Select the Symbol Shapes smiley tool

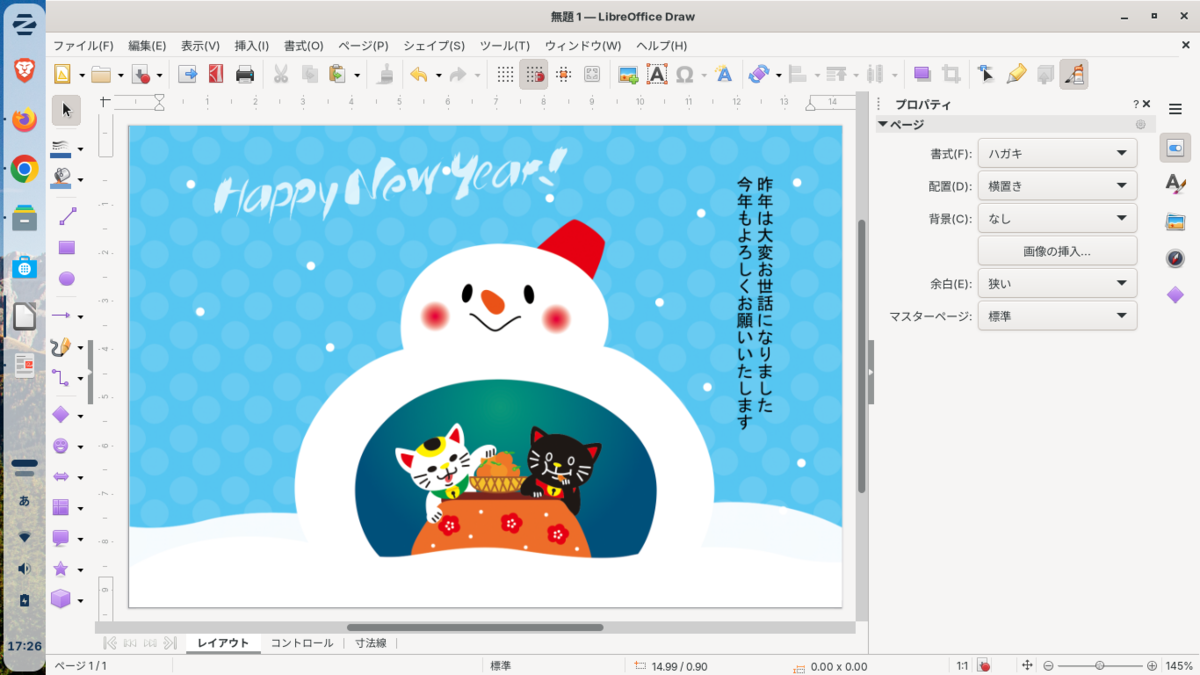(61, 446)
